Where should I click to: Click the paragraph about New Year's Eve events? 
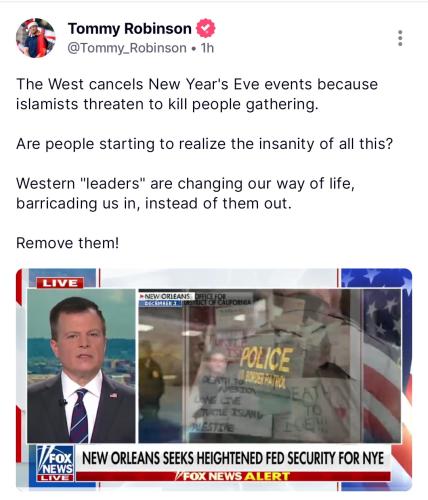(x=197, y=94)
